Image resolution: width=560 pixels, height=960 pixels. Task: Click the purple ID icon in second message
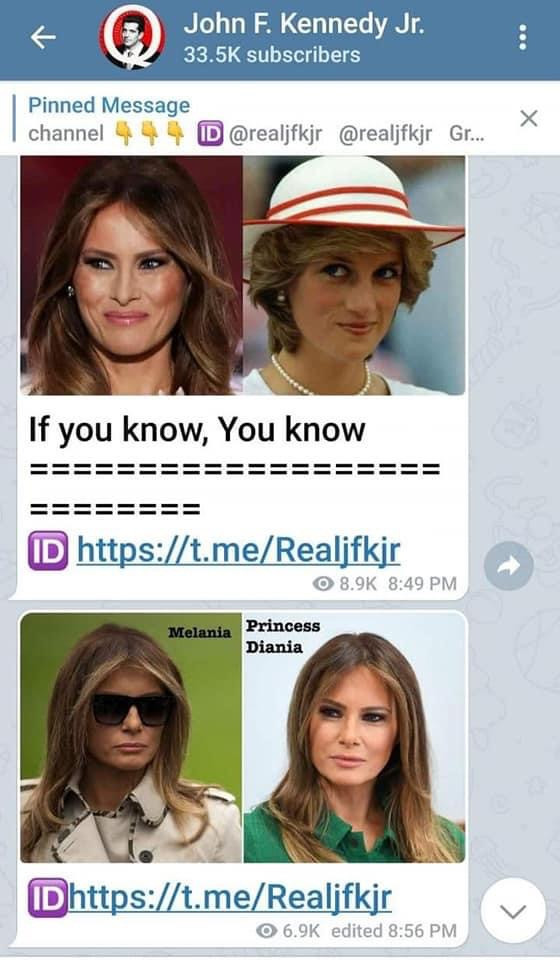click(x=47, y=899)
